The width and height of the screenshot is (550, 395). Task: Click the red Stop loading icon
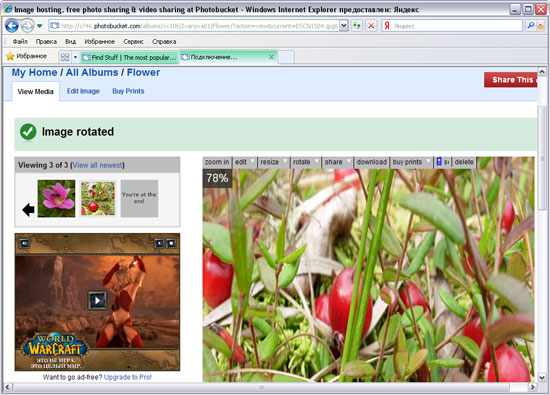click(371, 26)
